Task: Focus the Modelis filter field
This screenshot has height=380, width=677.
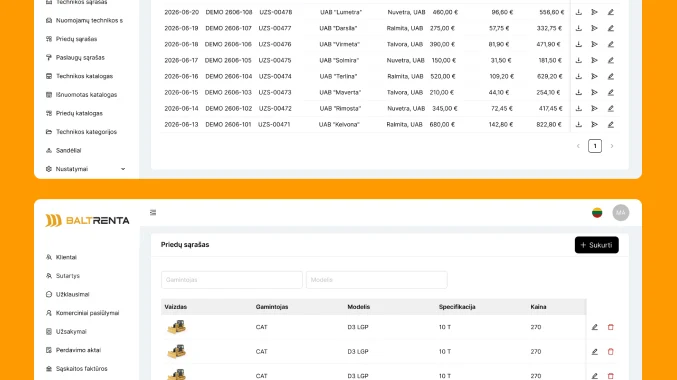Action: tap(377, 280)
